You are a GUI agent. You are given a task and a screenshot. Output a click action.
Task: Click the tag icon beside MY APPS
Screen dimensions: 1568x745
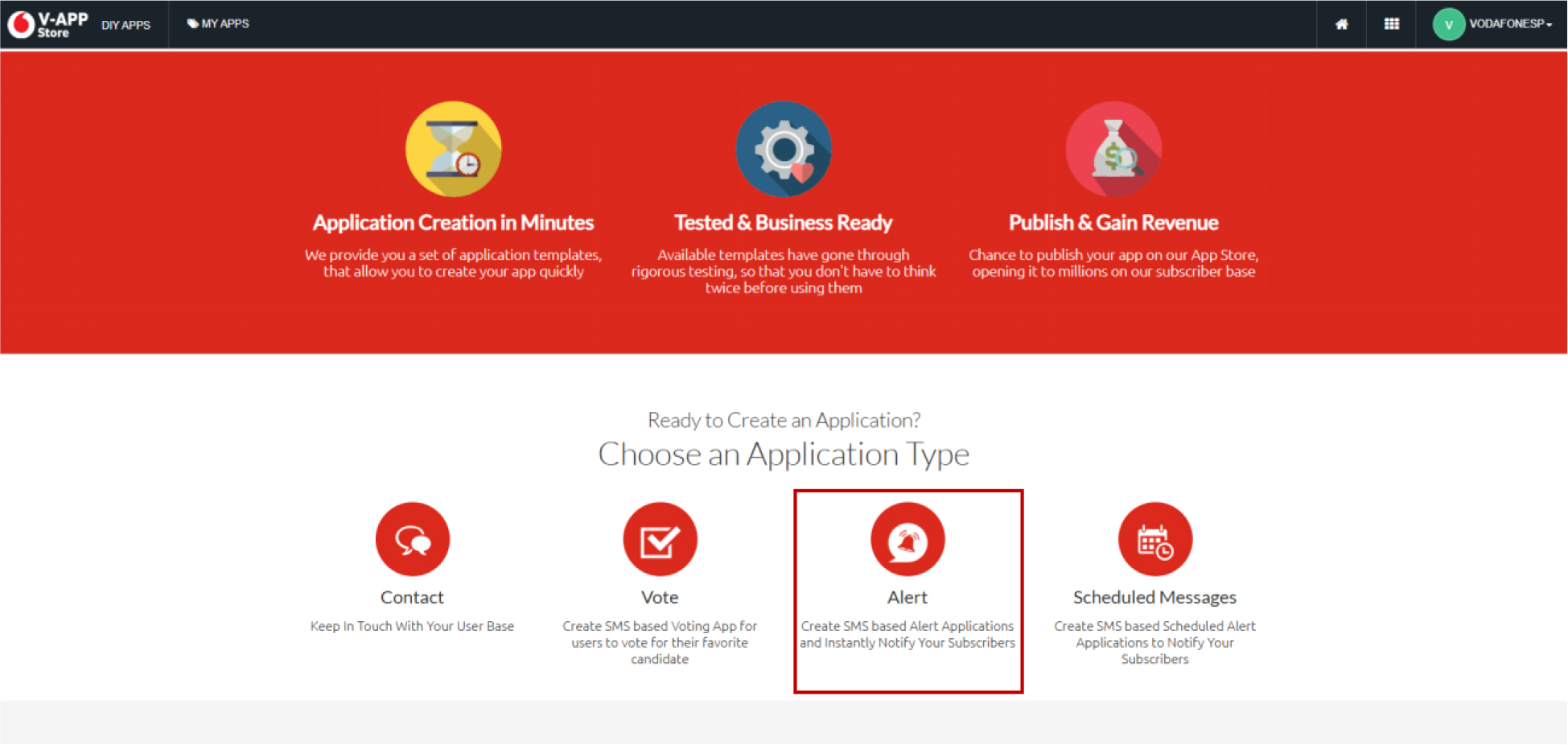click(x=191, y=23)
